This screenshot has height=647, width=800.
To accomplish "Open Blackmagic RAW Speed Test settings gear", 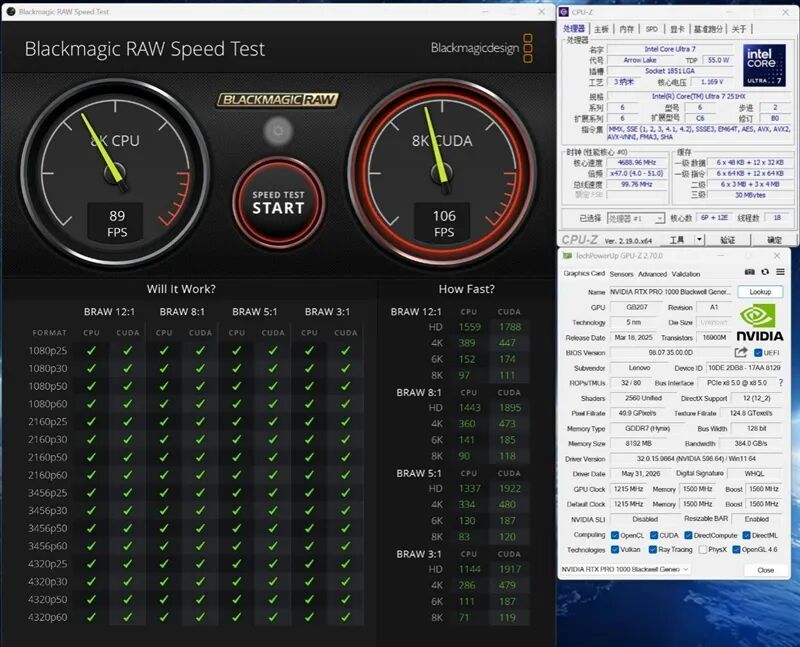I will coord(278,131).
